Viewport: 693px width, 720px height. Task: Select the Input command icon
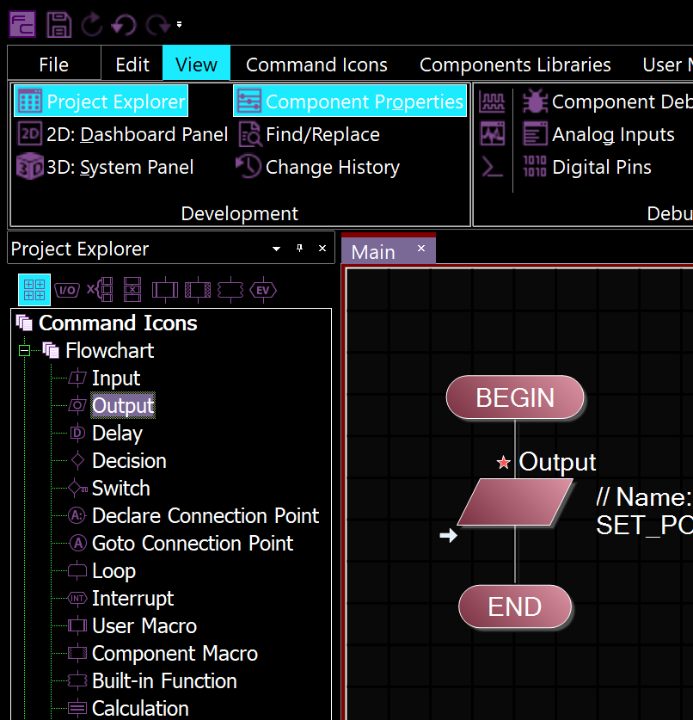pos(116,378)
